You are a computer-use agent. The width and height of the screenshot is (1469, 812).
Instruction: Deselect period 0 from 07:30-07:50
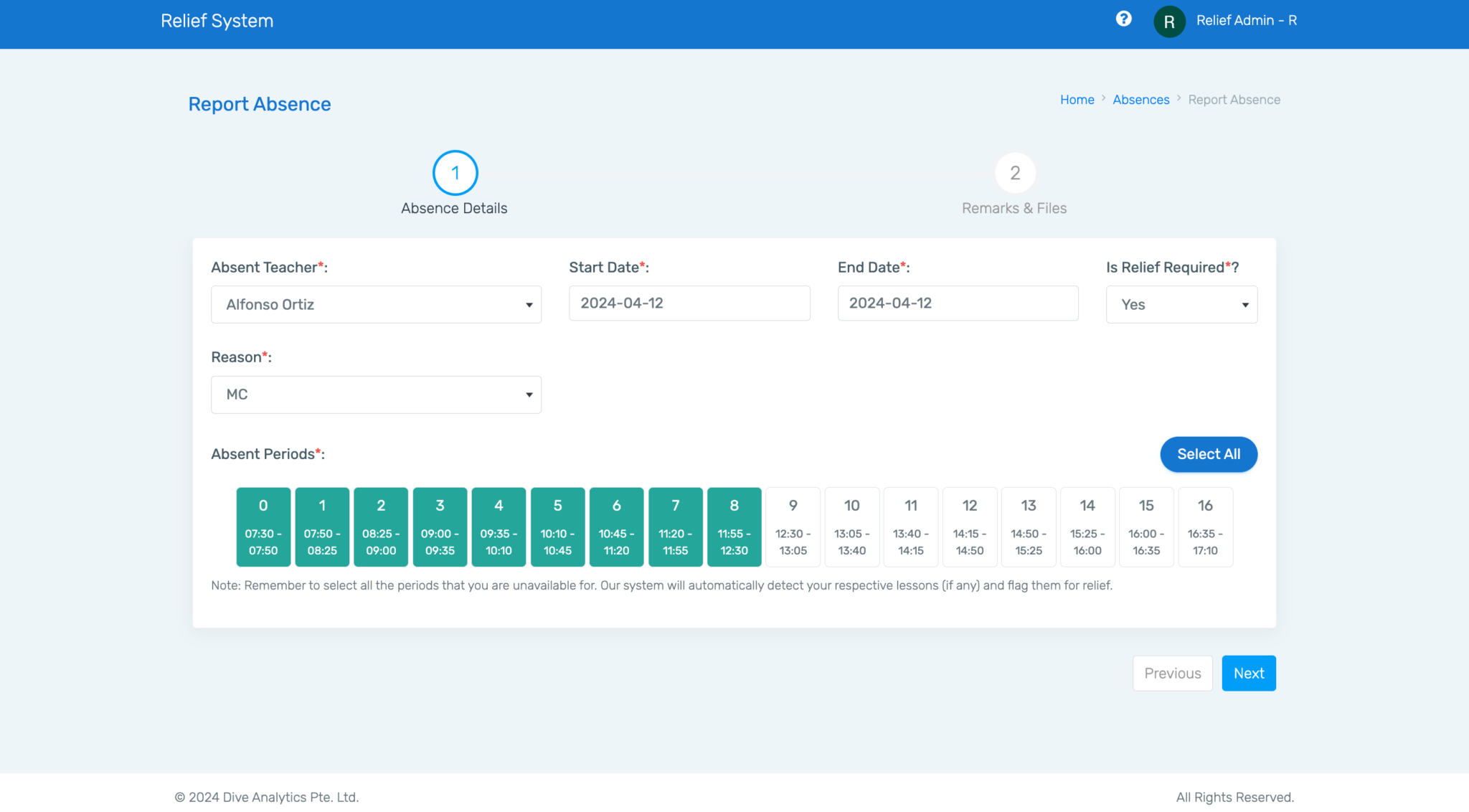click(263, 527)
